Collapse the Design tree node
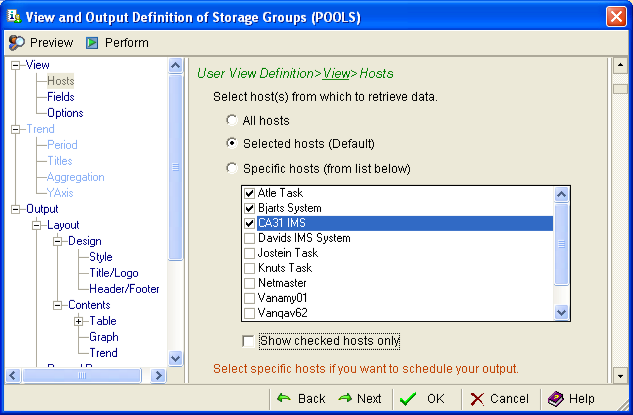This screenshot has width=633, height=415. tap(57, 241)
